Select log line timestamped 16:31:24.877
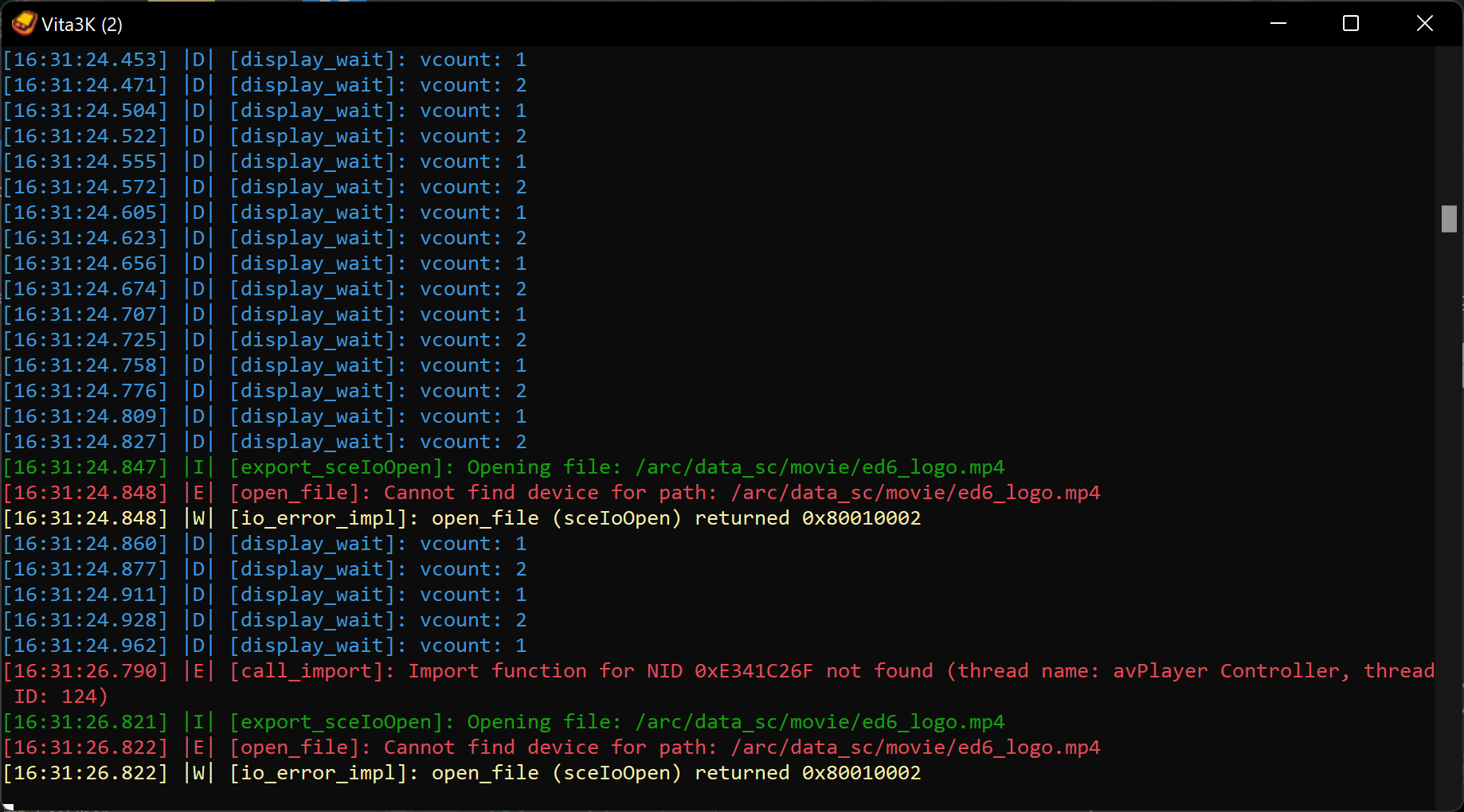The image size is (1464, 812). [265, 569]
